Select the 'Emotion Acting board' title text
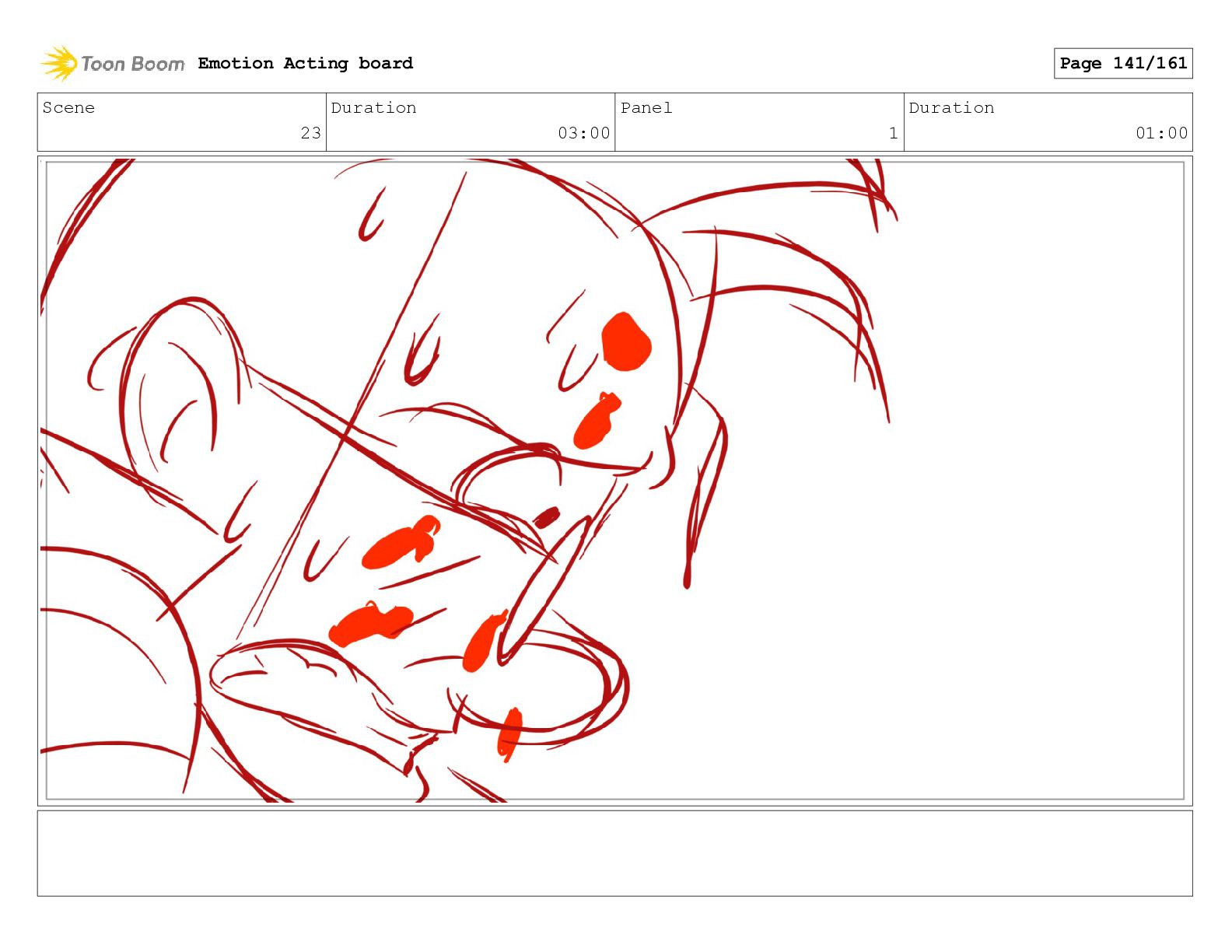The width and height of the screenshot is (1232, 952). click(305, 63)
